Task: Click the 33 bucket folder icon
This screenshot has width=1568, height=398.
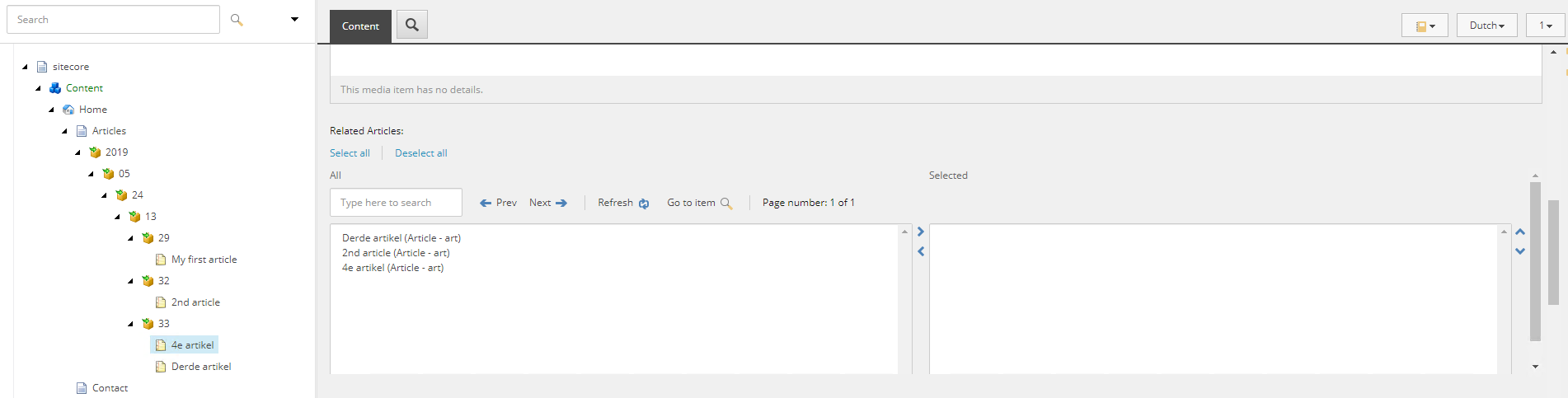Action: pos(148,324)
